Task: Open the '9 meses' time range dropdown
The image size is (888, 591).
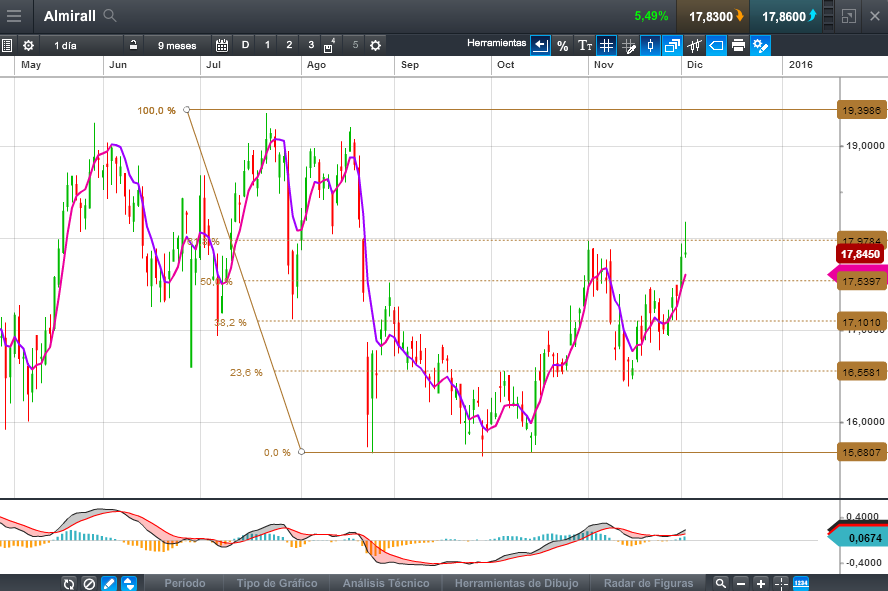Action: coord(177,45)
